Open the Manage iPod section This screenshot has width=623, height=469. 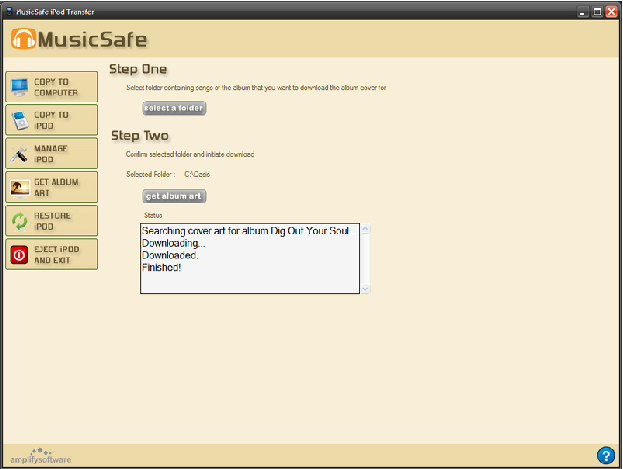click(x=52, y=153)
